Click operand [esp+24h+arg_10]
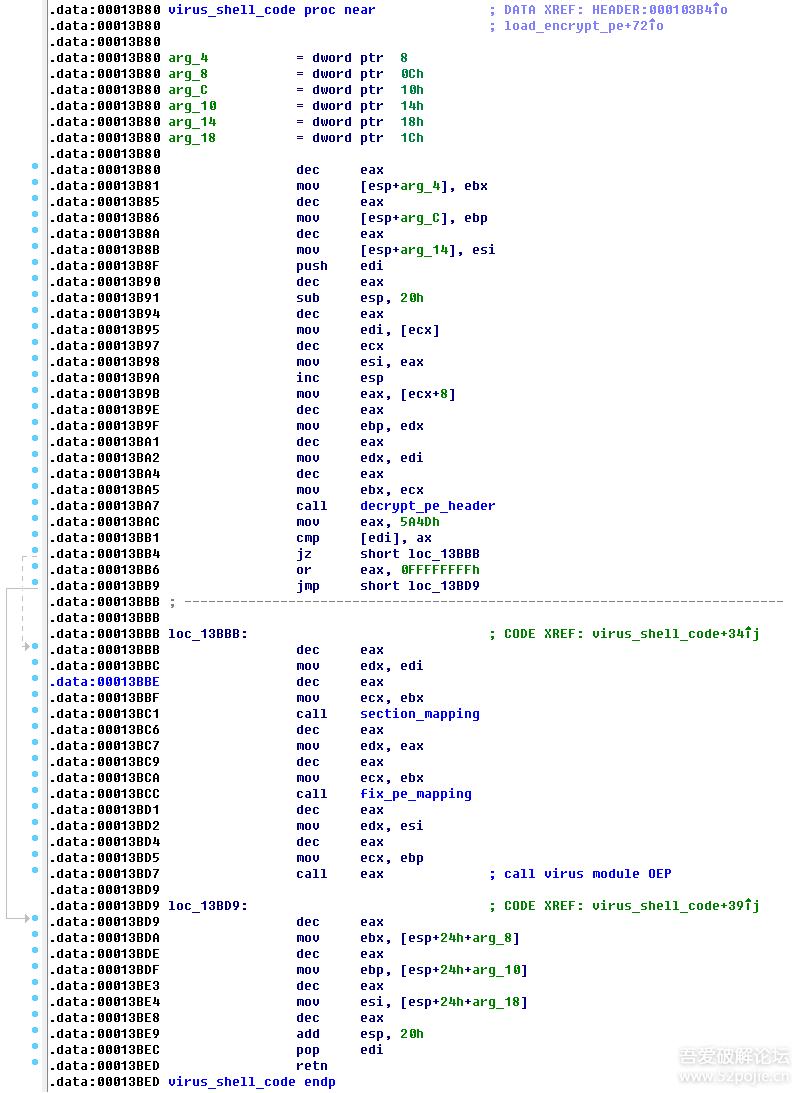Screen dimensions: 799x1093 (464, 970)
